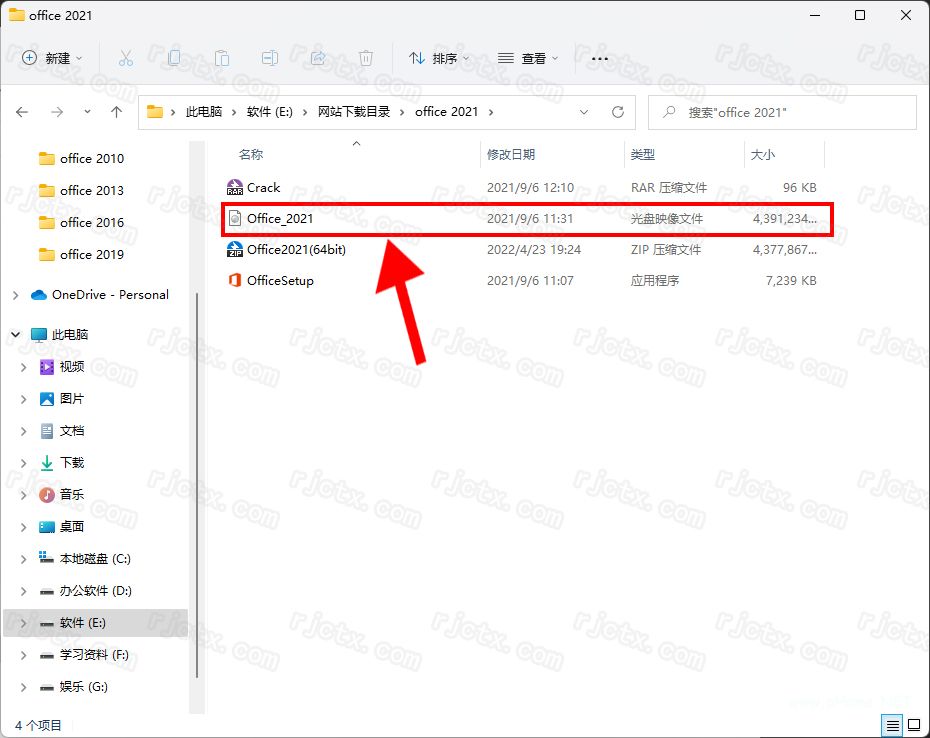The width and height of the screenshot is (930, 738).
Task: Copy the selected Office_2021 file
Action: (173, 58)
